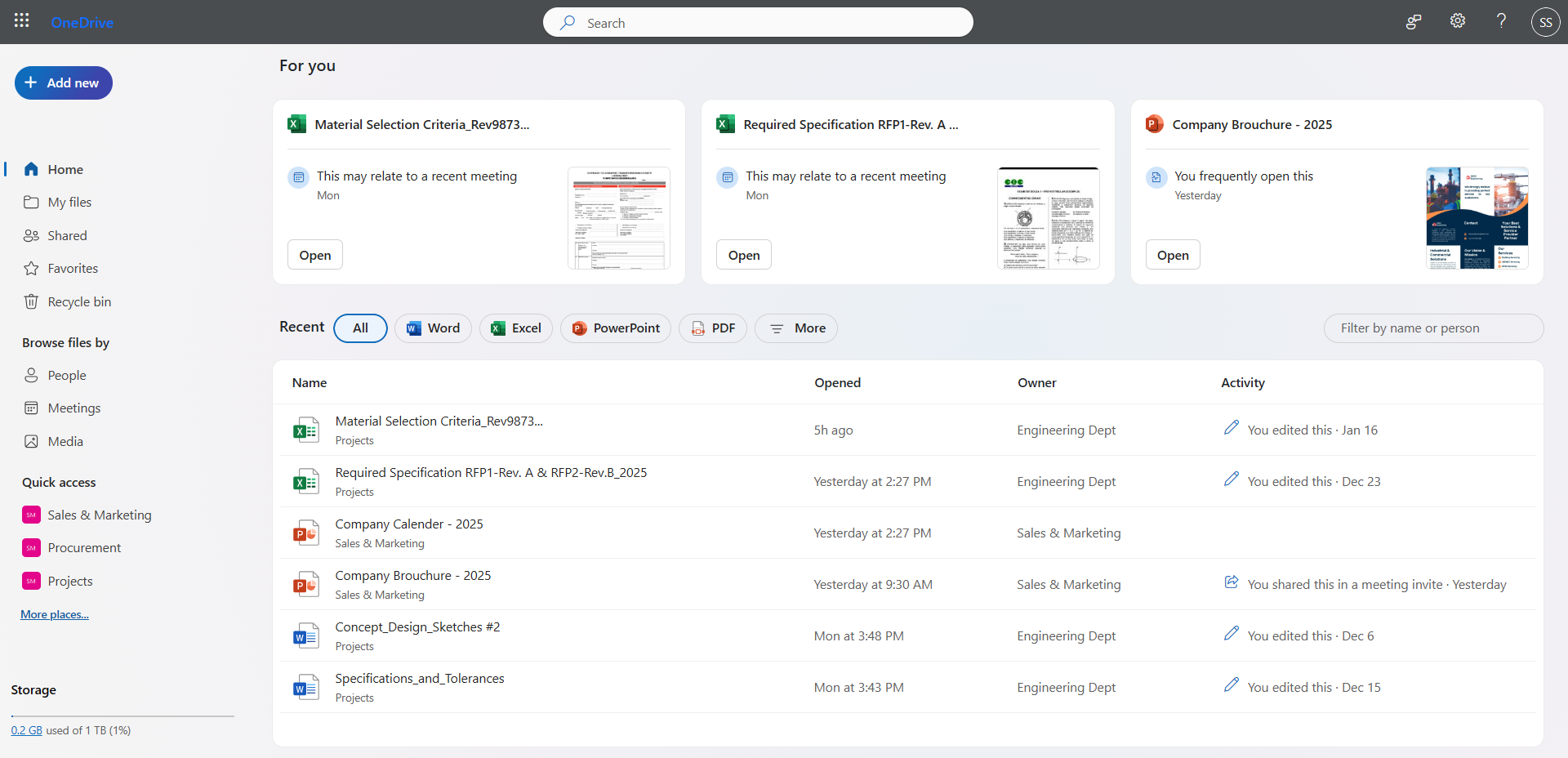Filter recent files by Excel
Image resolution: width=1568 pixels, height=758 pixels.
pos(516,328)
